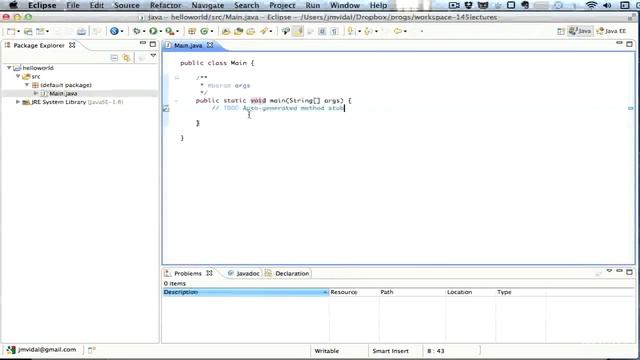
Task: Click the volume icon in menu bar
Action: coord(607,5)
